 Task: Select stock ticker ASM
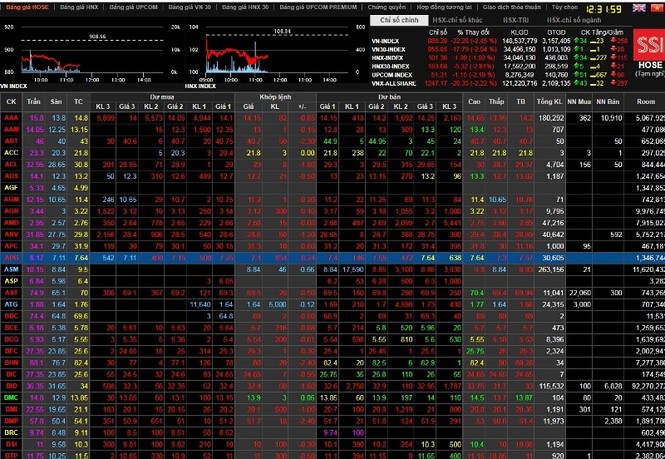11,269
